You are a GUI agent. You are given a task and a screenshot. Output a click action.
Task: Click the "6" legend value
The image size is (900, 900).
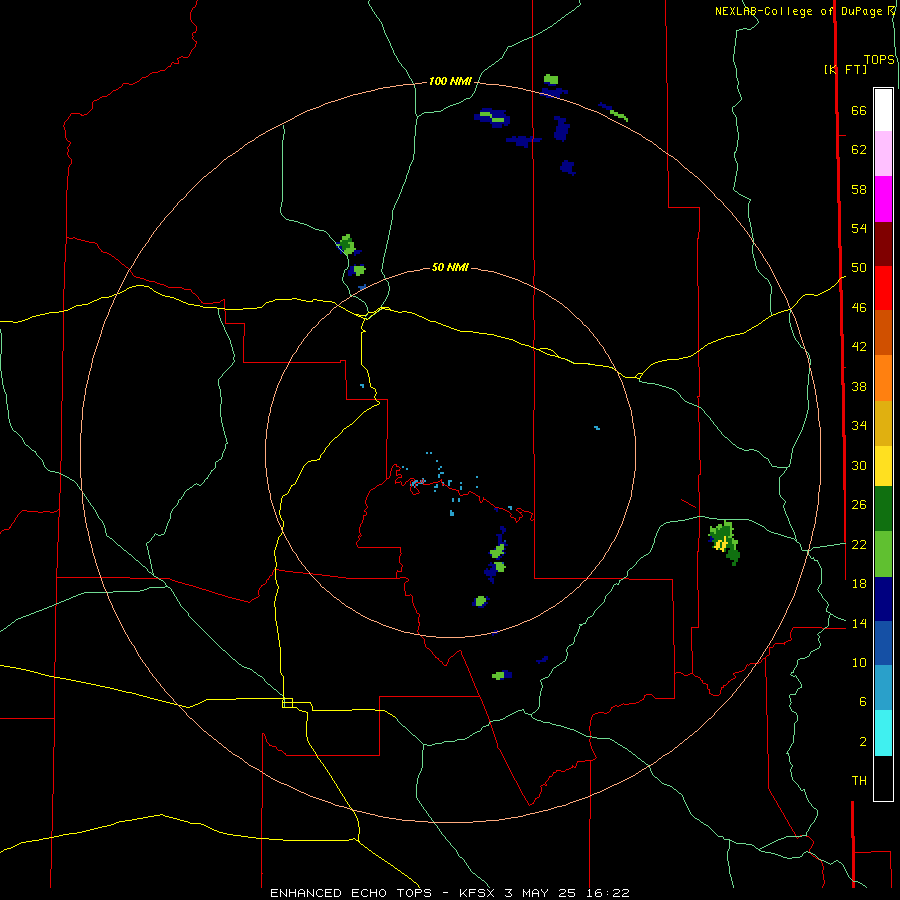(862, 701)
